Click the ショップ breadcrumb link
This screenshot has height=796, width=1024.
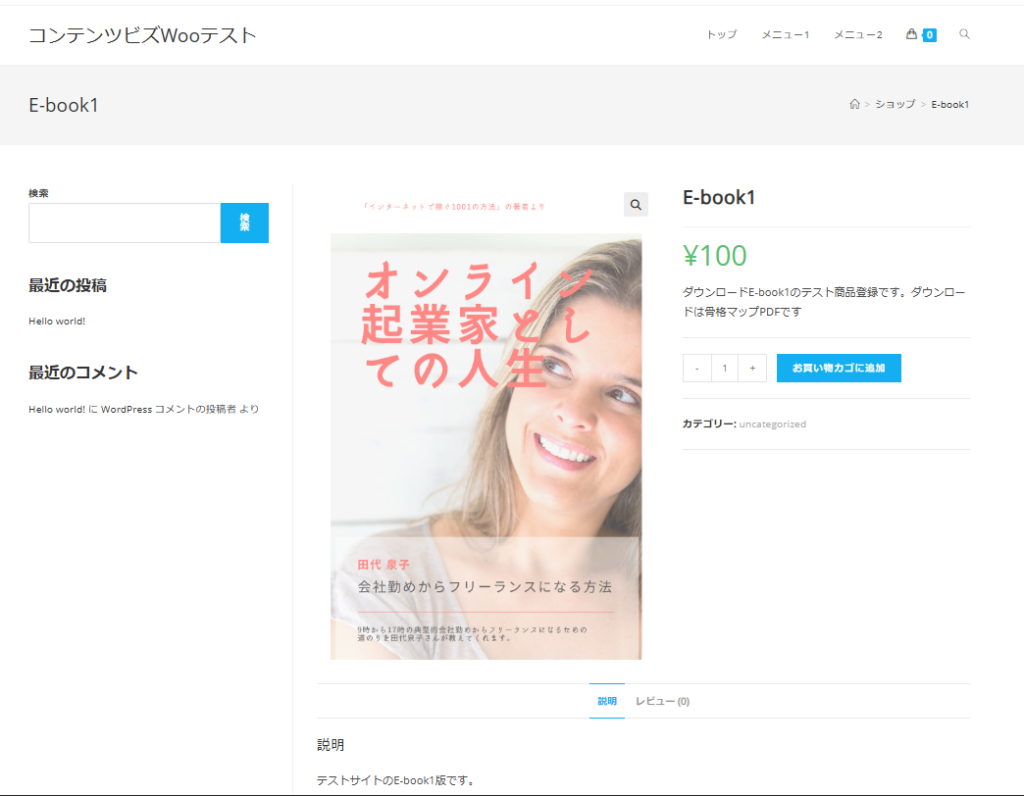pyautogui.click(x=896, y=103)
